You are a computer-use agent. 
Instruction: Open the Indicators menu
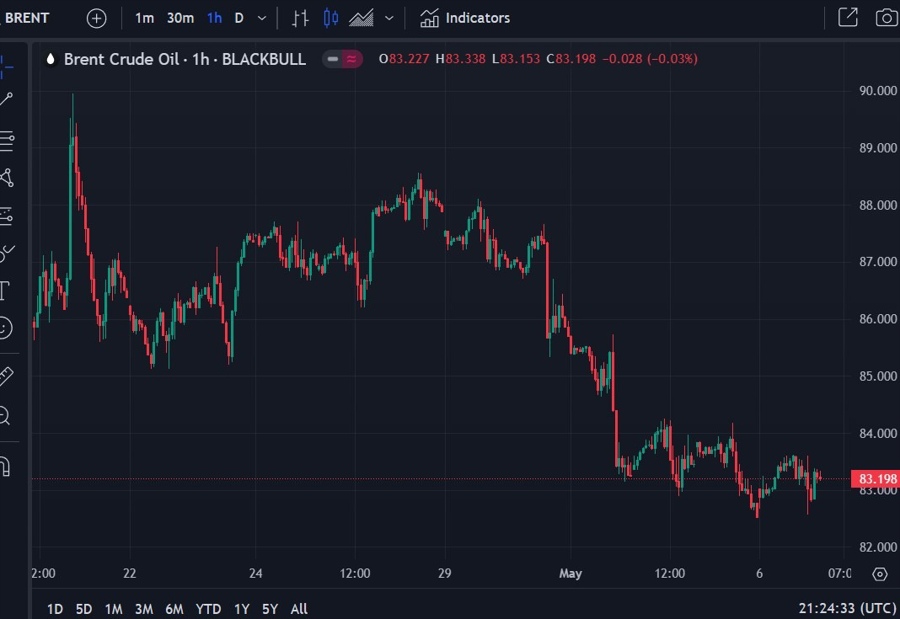point(465,18)
